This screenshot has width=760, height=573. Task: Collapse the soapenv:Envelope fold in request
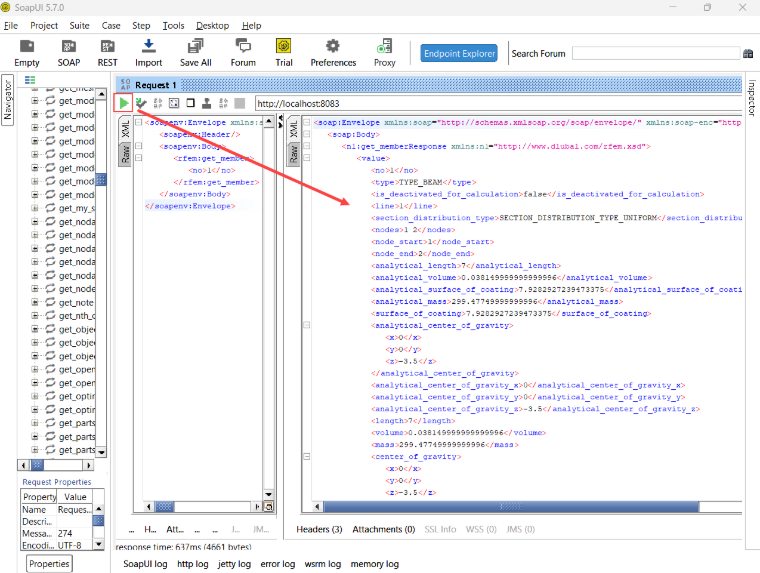(x=139, y=122)
